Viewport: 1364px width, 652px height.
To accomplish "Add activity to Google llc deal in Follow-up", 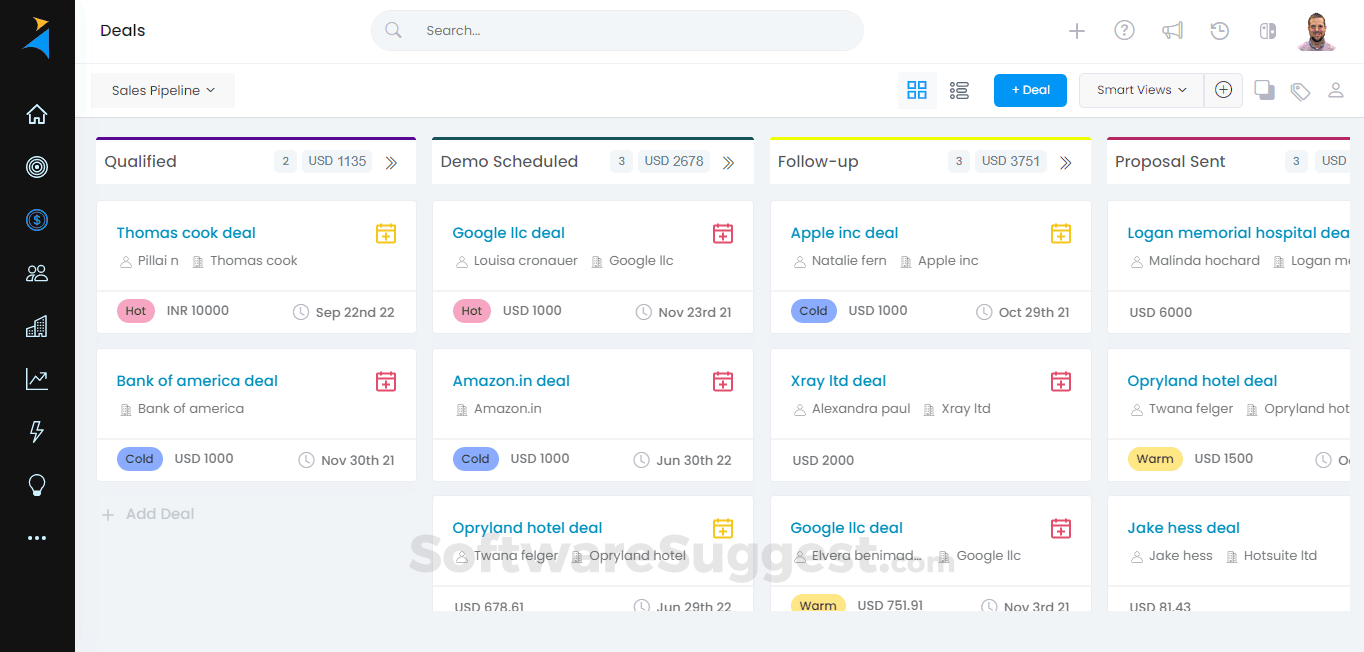I will coord(1061,528).
